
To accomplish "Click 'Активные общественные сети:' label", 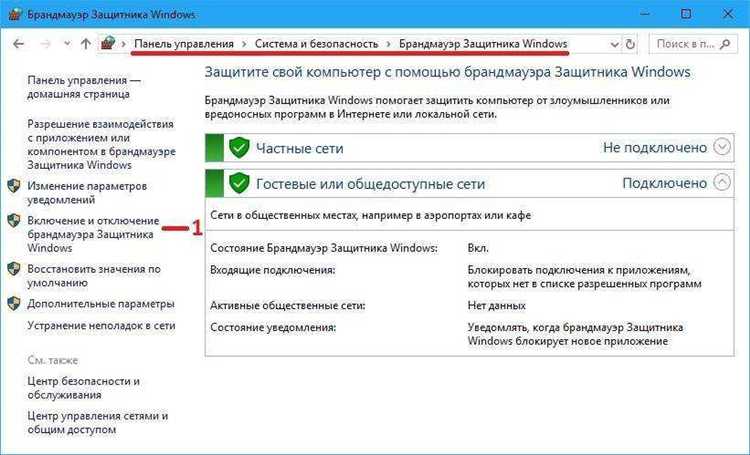I will 287,305.
